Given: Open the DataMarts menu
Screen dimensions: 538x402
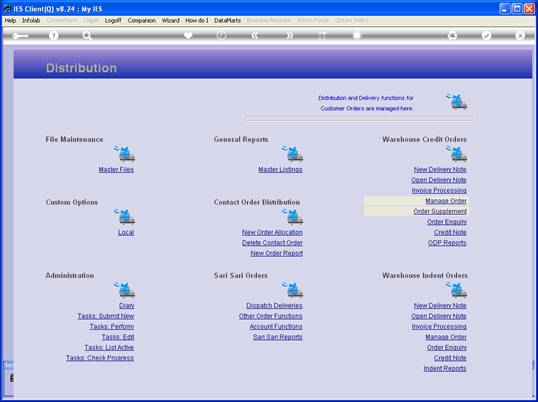Looking at the screenshot, I should [227, 21].
